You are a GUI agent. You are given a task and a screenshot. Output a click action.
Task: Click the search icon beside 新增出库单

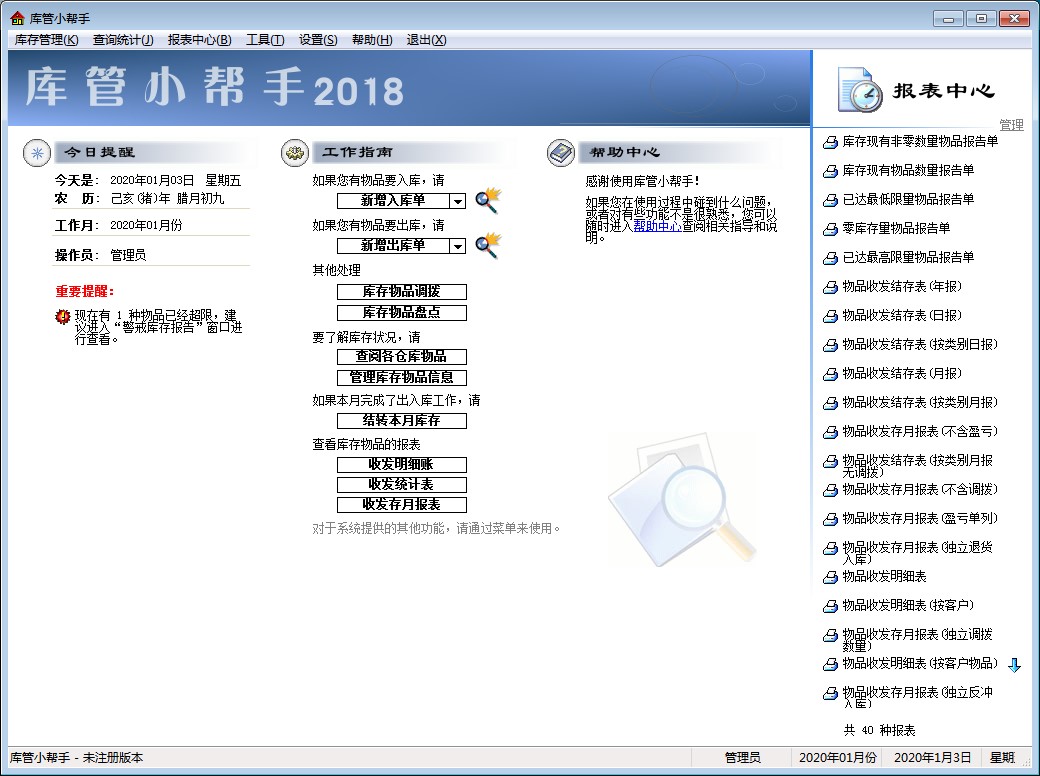click(487, 245)
